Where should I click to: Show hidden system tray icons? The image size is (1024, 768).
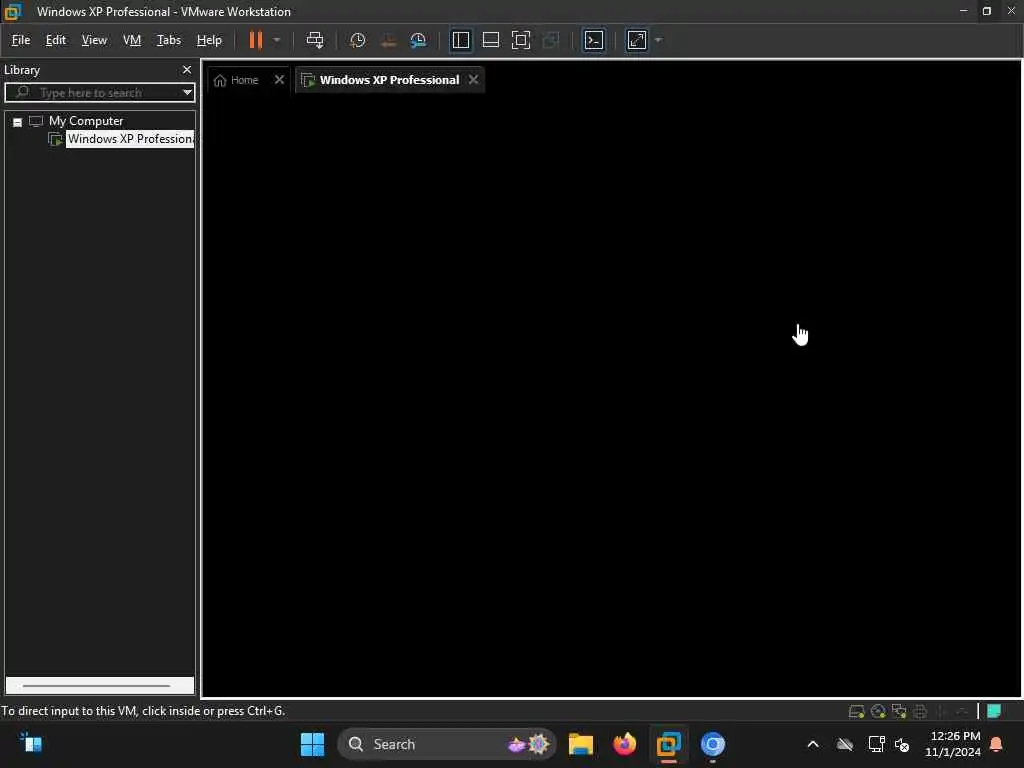tap(812, 744)
